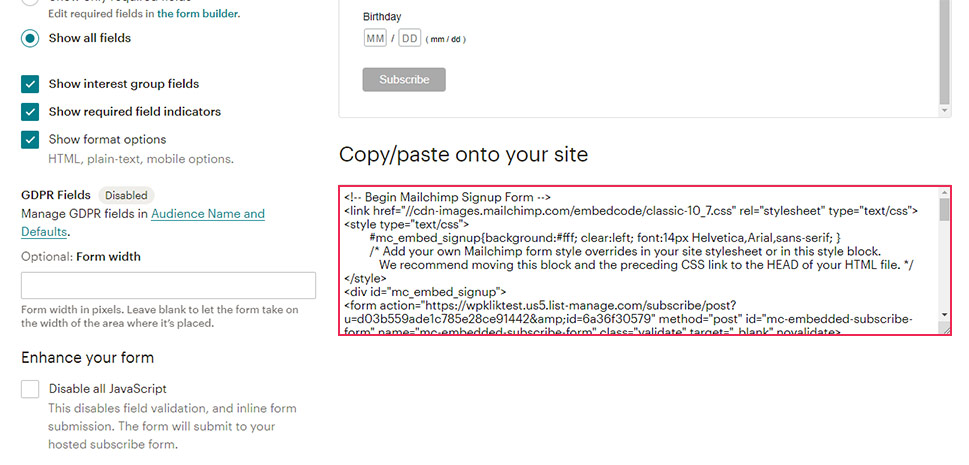Click the Optional: Form width label
This screenshot has height=465, width=969.
pyautogui.click(x=81, y=257)
